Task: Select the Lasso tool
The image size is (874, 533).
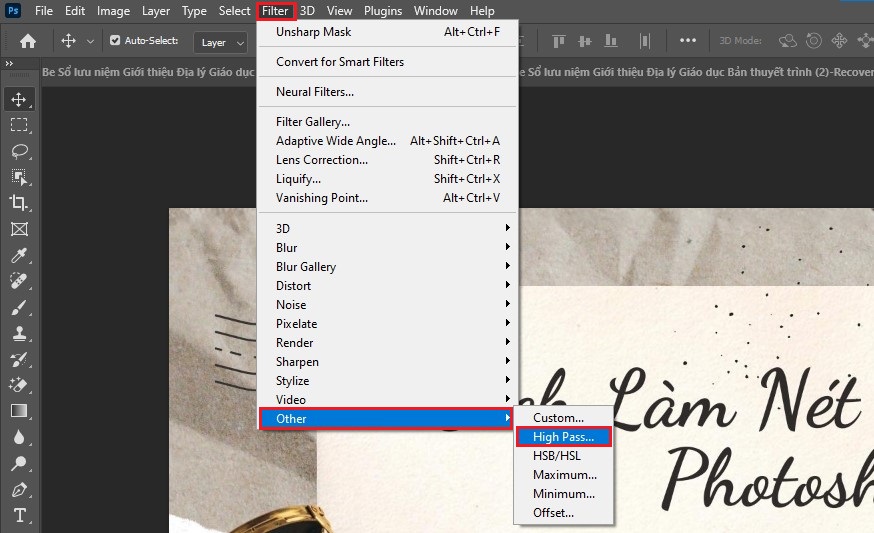Action: click(19, 151)
